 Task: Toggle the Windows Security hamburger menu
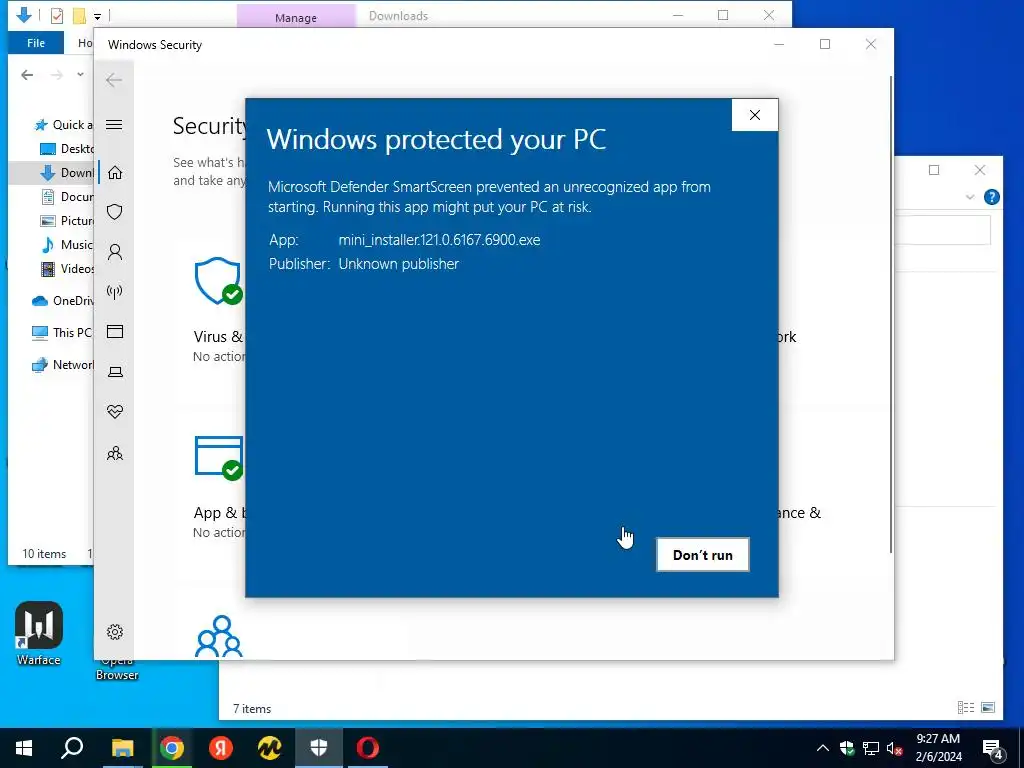click(114, 125)
